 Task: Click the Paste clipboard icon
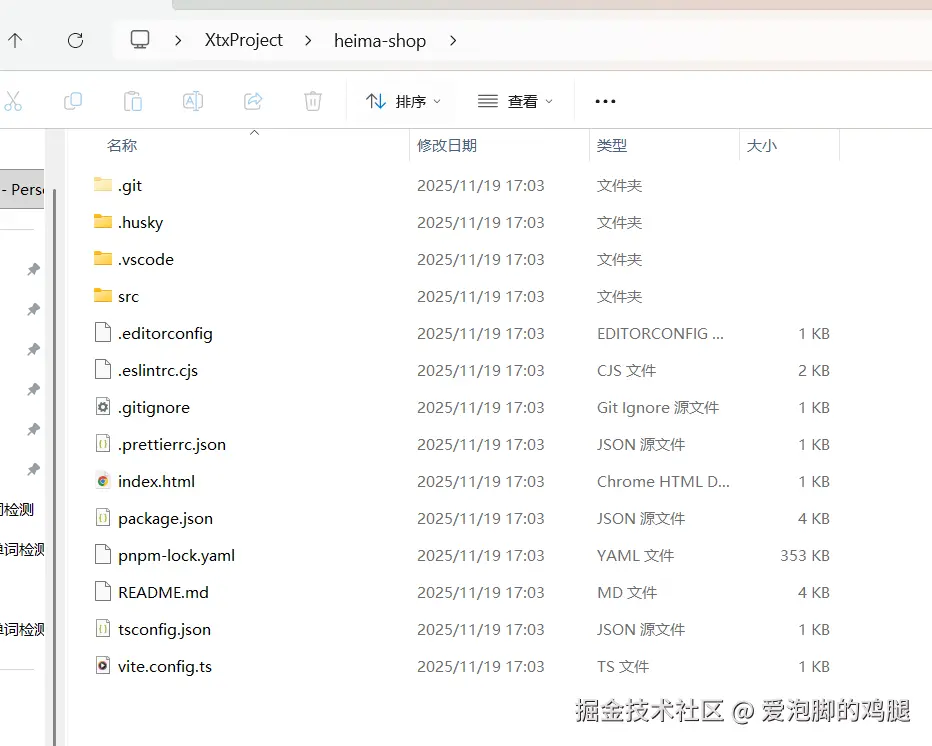point(133,101)
